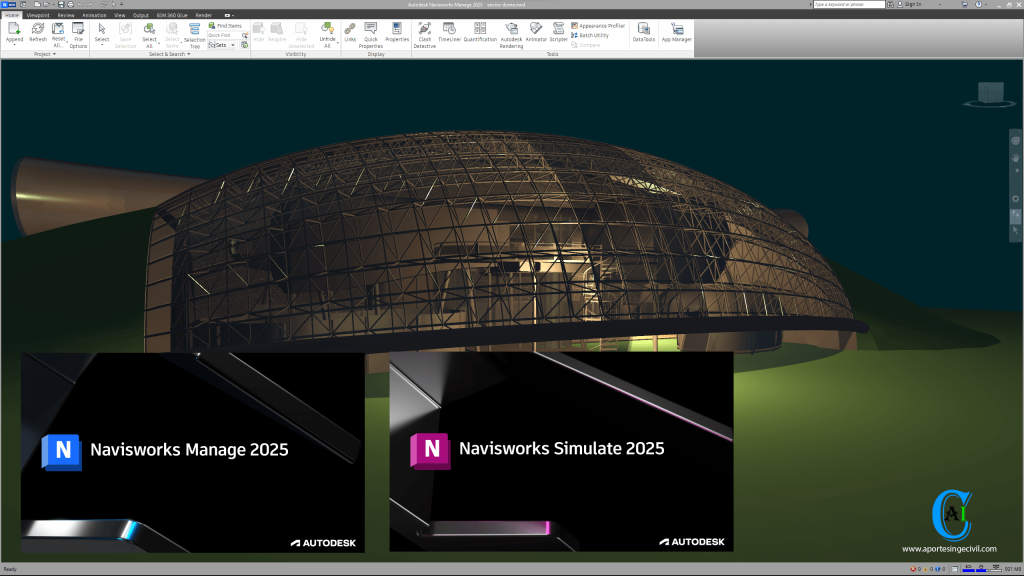Click inside the Quick Find search field
The height and width of the screenshot is (576, 1024).
(223, 35)
